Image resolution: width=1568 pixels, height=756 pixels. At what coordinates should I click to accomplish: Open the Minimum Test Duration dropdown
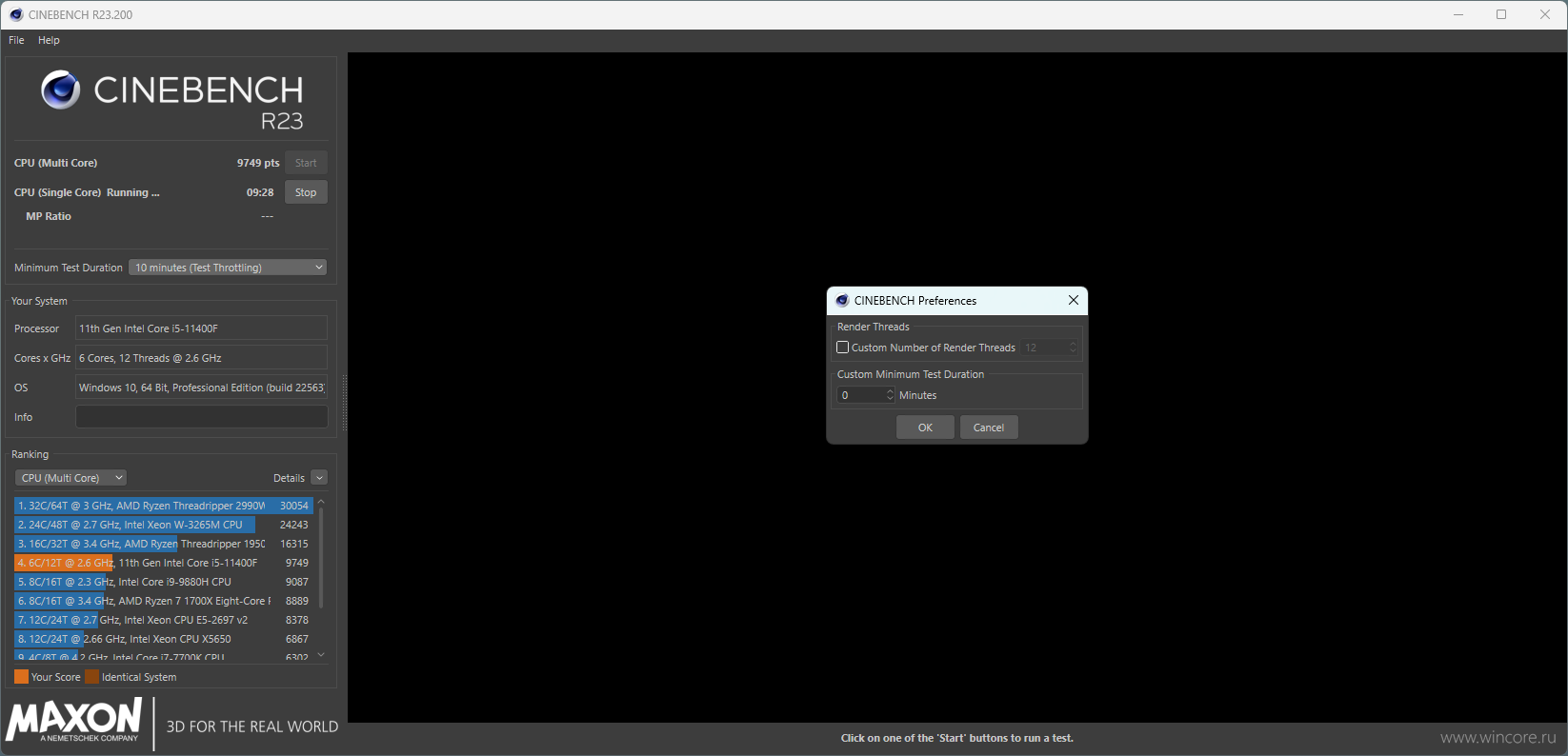228,268
